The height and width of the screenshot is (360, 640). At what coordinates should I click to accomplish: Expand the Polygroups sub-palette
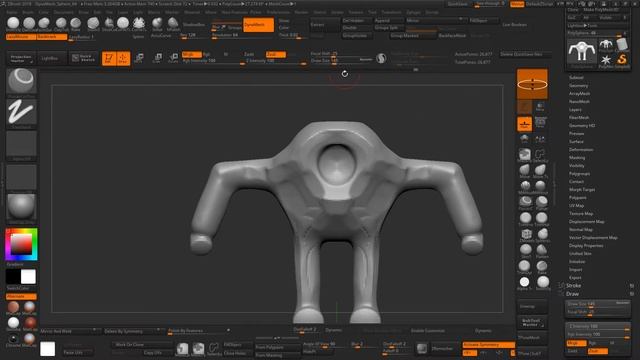(580, 174)
